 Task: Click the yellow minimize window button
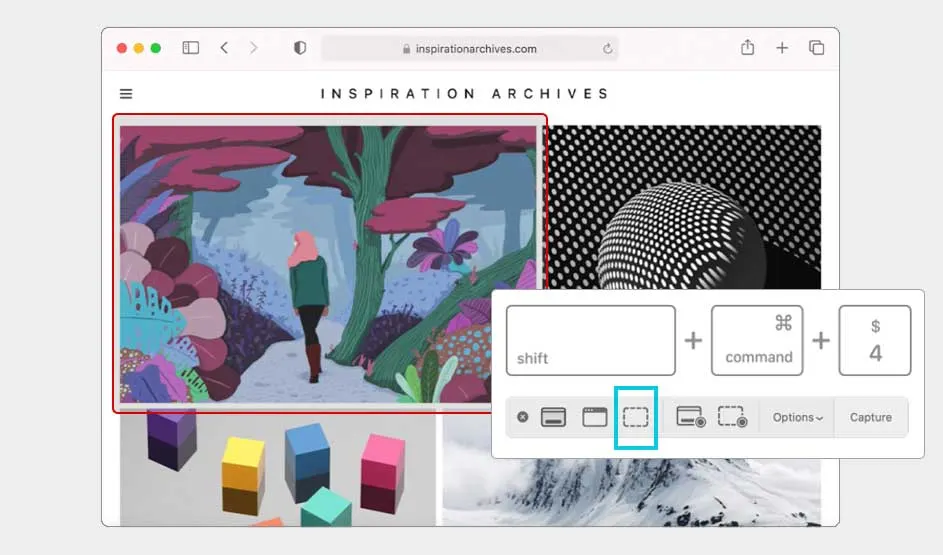138,48
